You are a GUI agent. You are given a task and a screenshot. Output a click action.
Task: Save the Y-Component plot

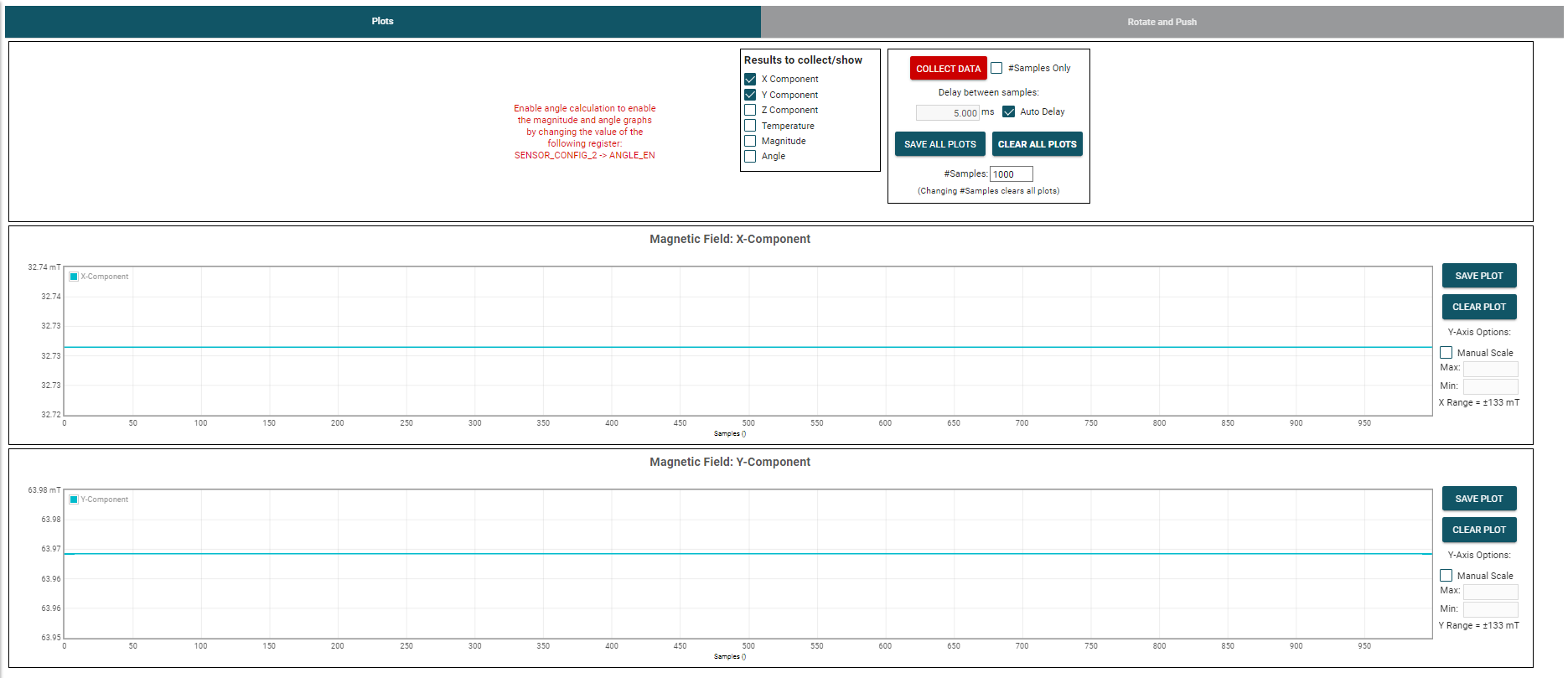click(x=1479, y=499)
